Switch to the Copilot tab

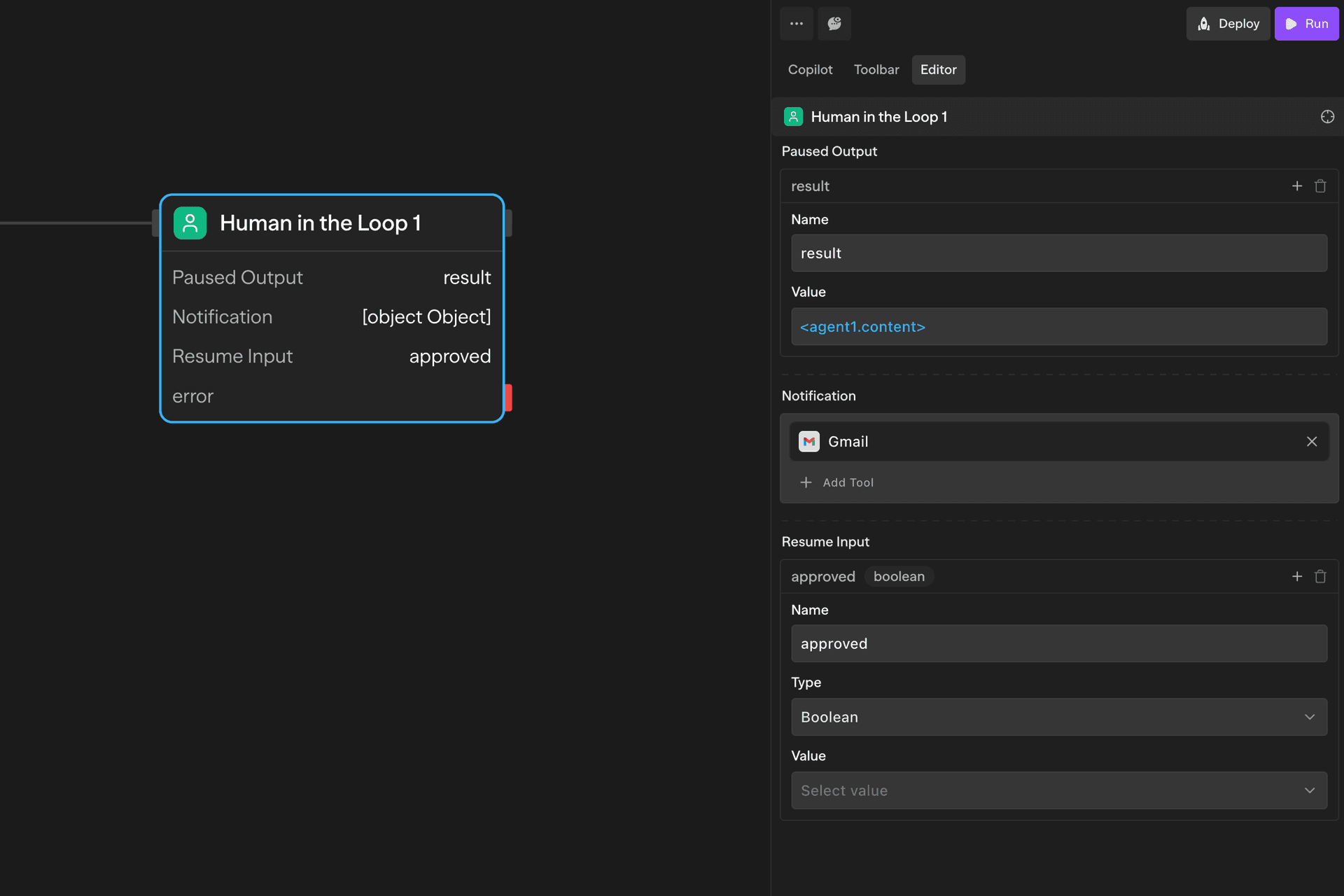pyautogui.click(x=810, y=69)
